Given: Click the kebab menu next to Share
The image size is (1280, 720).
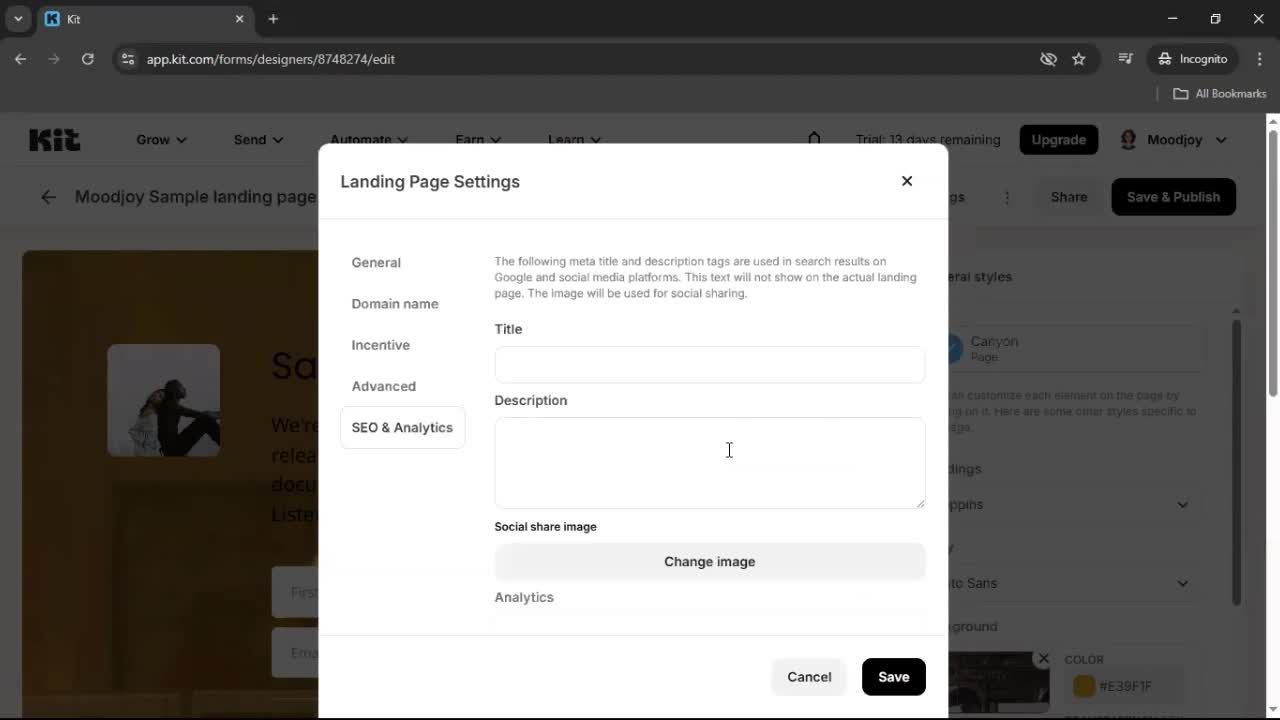Looking at the screenshot, I should pos(1007,197).
